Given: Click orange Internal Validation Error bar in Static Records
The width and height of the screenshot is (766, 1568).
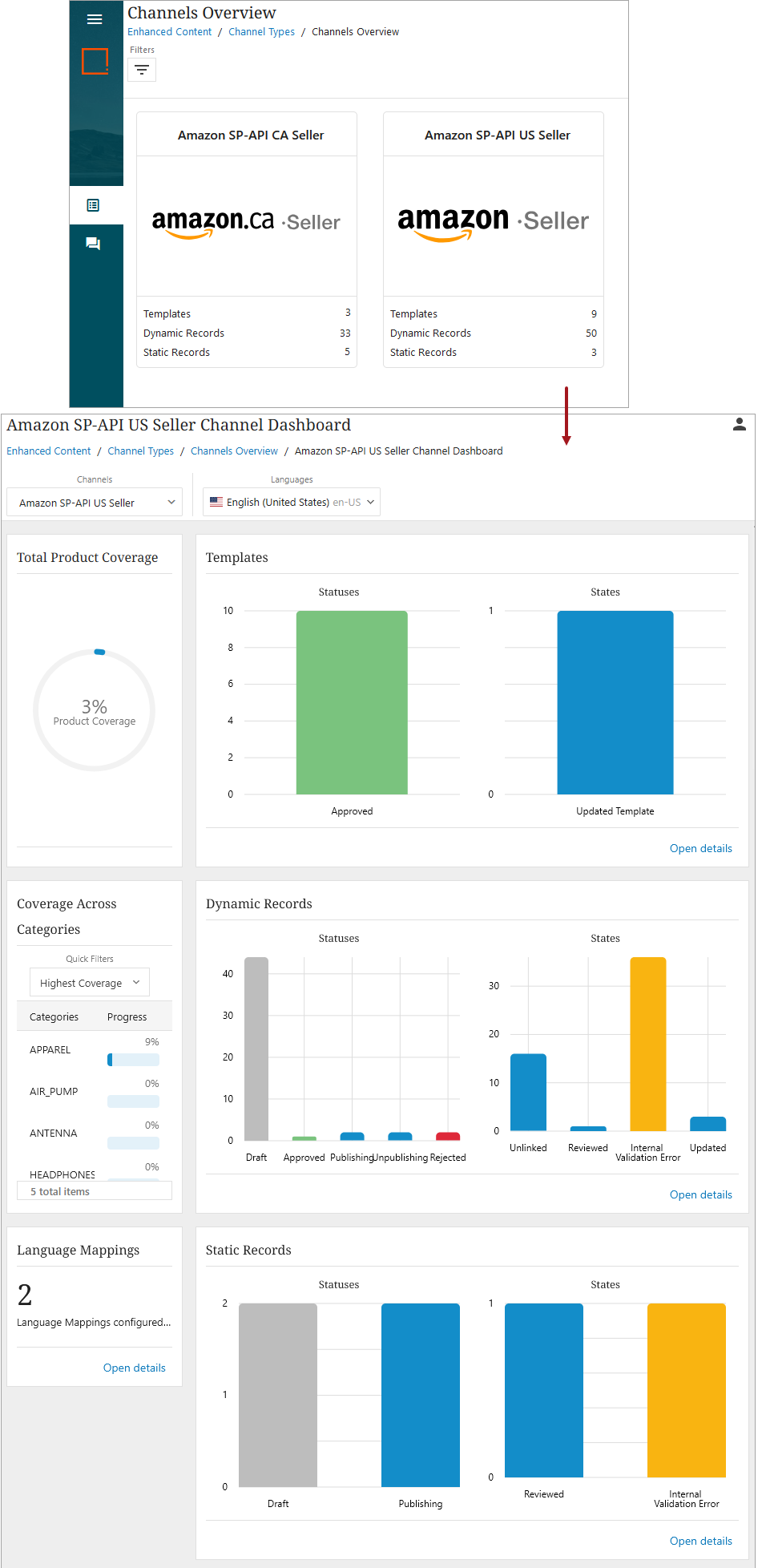Looking at the screenshot, I should click(687, 1390).
